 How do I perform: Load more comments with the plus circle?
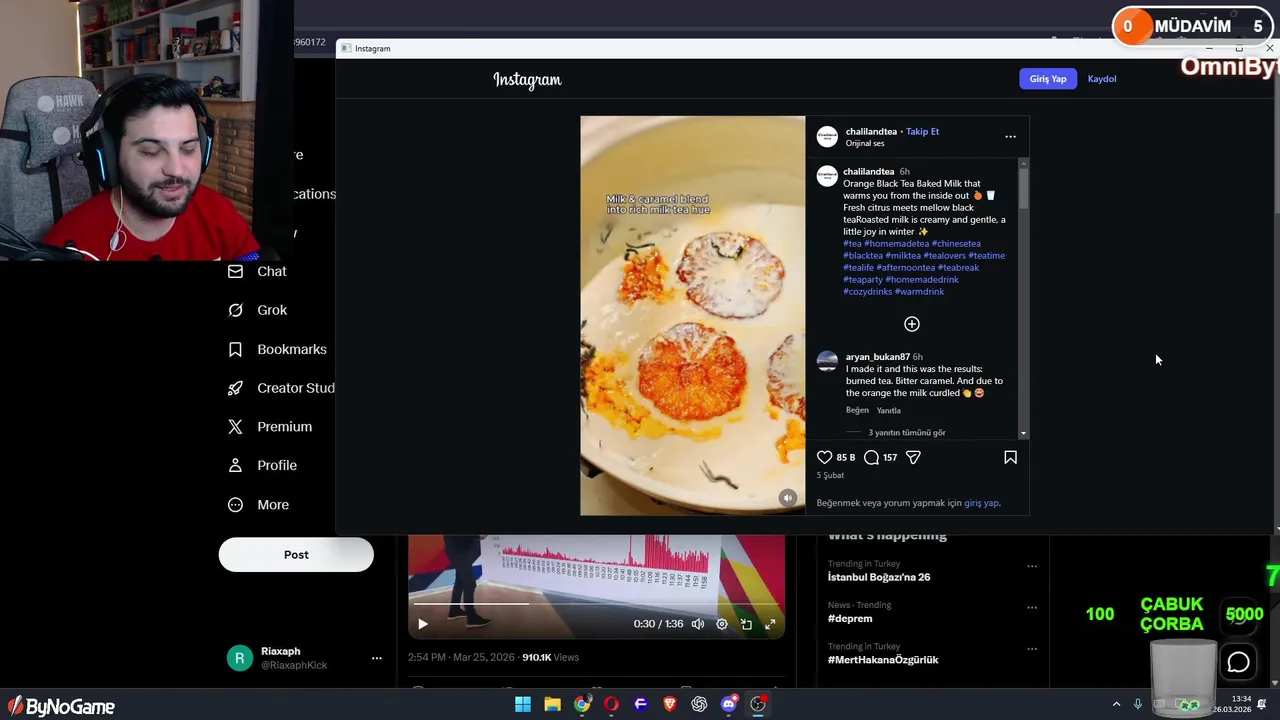coord(912,324)
